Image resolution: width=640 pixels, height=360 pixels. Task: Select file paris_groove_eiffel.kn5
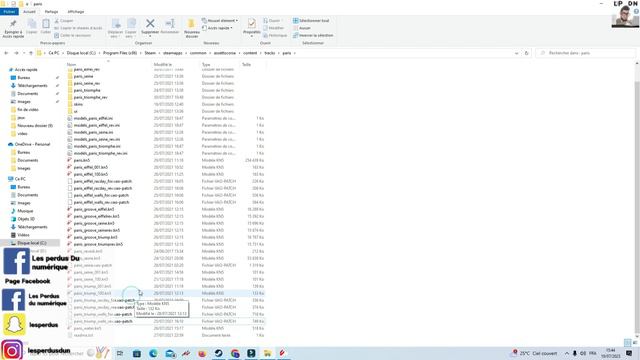point(94,209)
